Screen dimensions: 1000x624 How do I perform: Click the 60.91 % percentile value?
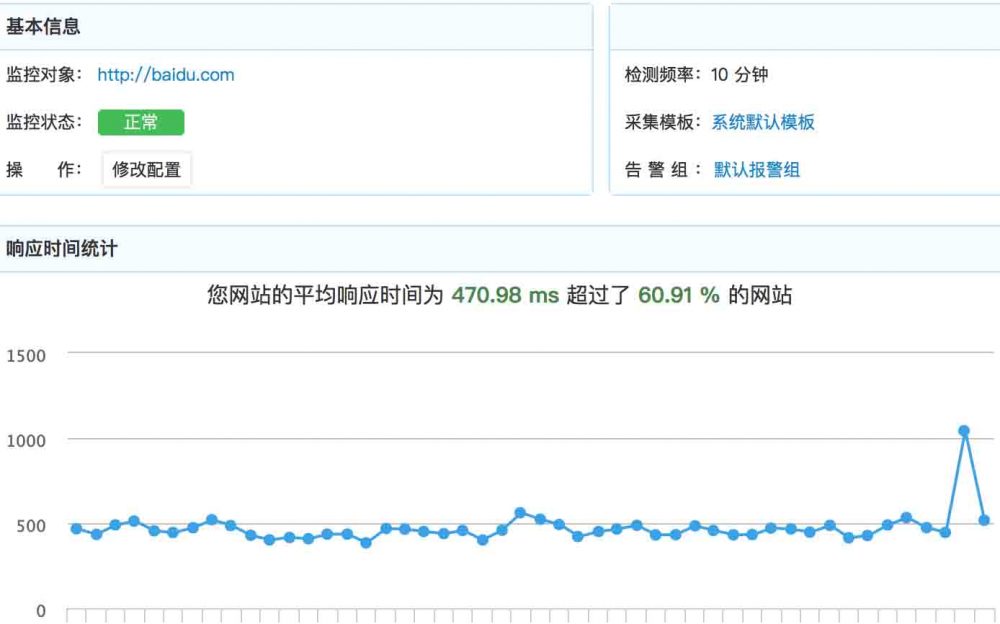(x=679, y=296)
